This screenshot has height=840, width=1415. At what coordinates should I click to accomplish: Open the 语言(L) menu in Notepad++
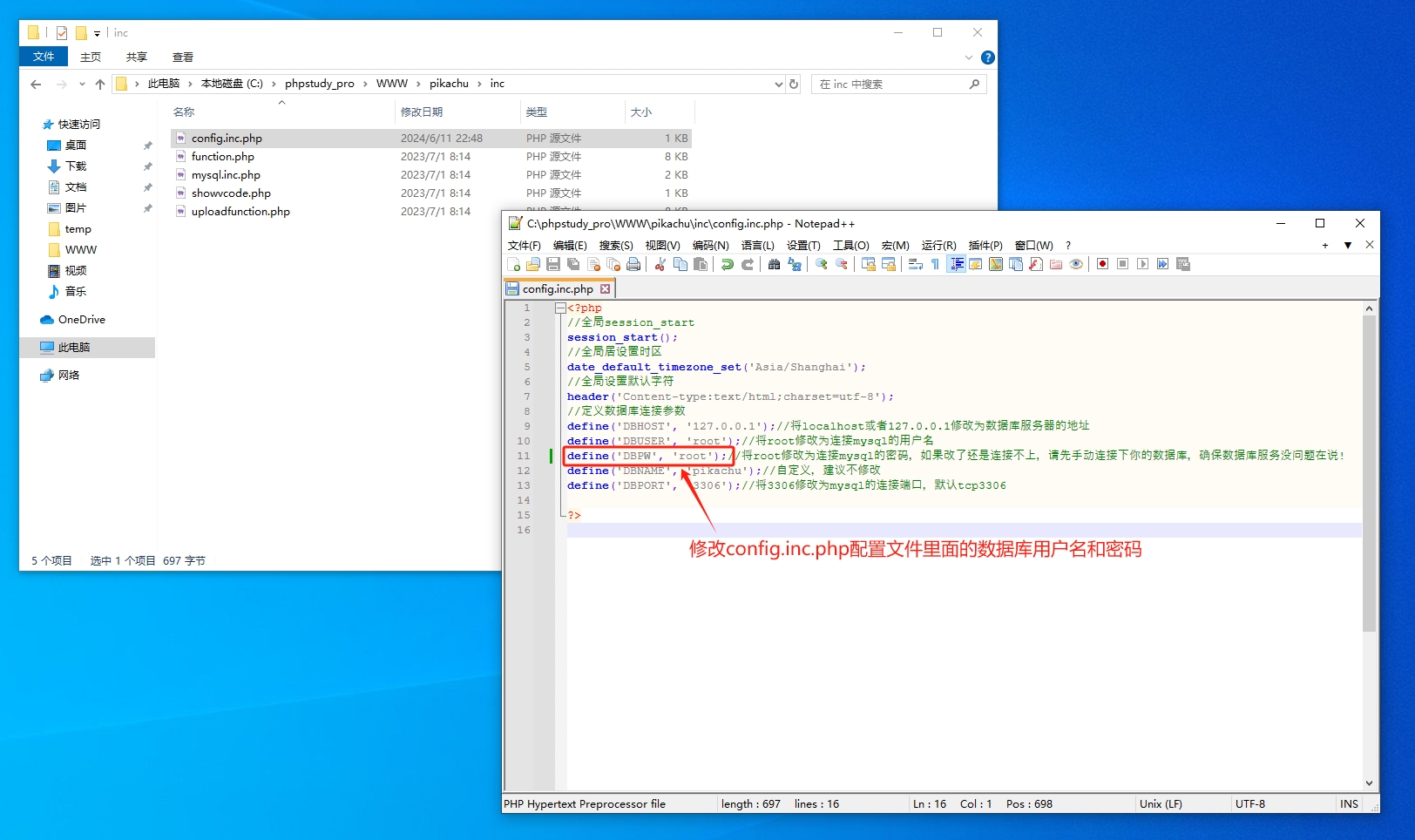757,246
